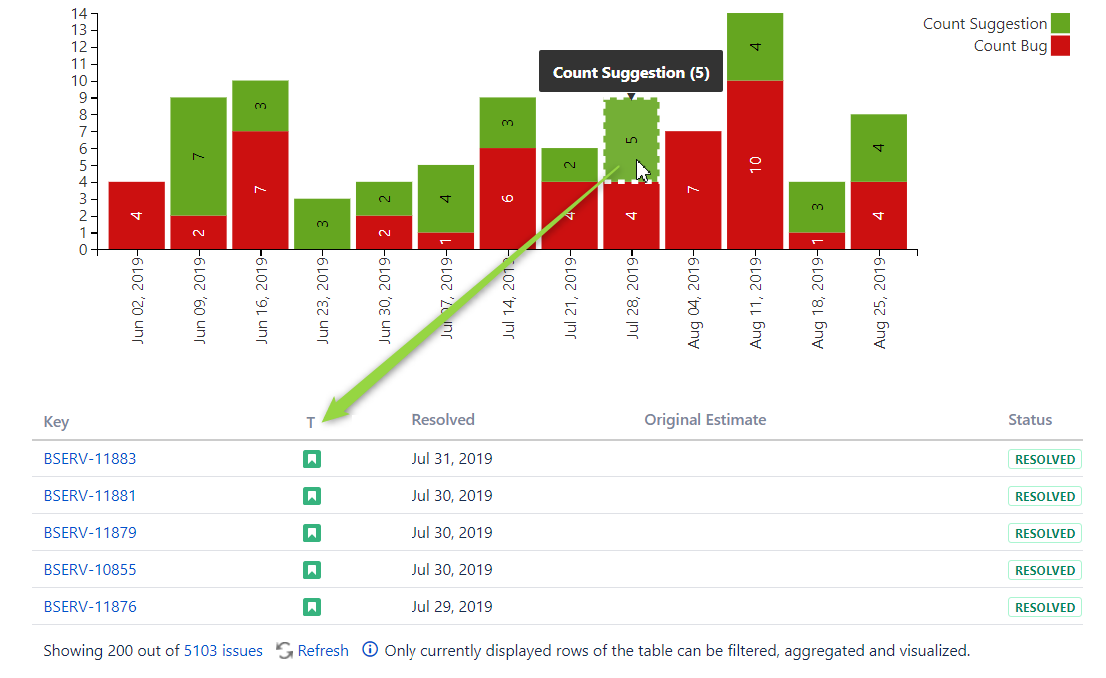This screenshot has width=1106, height=678.
Task: Click the issue type icon for BSERV-11883
Action: pos(312,459)
